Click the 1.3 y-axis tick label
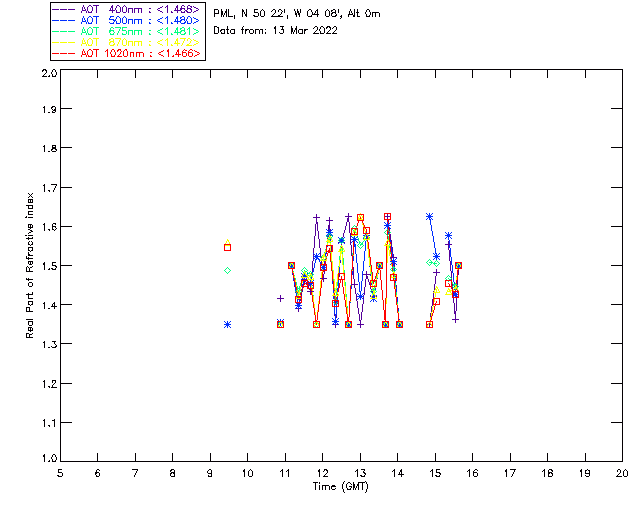The width and height of the screenshot is (640, 512). pyautogui.click(x=49, y=344)
